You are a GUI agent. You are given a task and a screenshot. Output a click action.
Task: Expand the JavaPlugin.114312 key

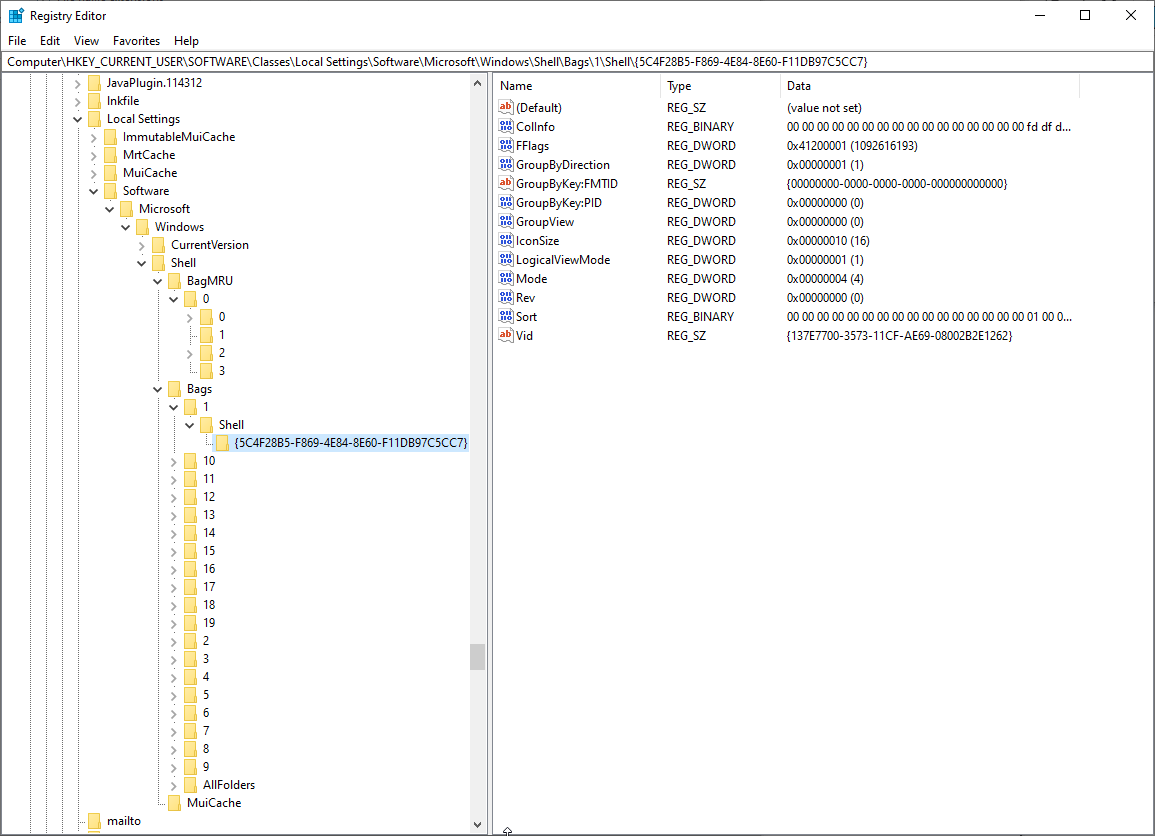pos(77,83)
